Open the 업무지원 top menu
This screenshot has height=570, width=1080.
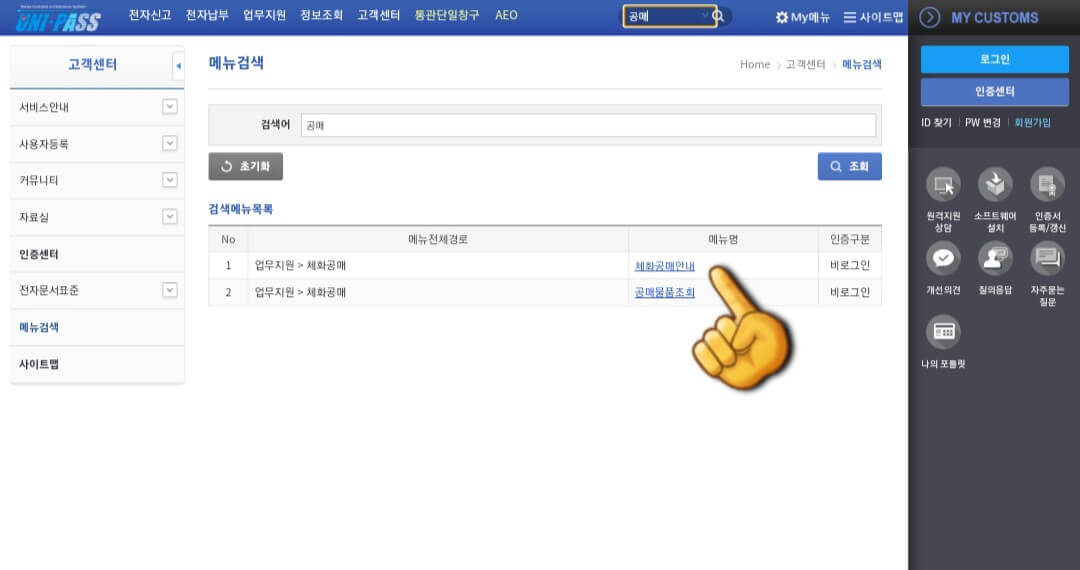click(264, 15)
